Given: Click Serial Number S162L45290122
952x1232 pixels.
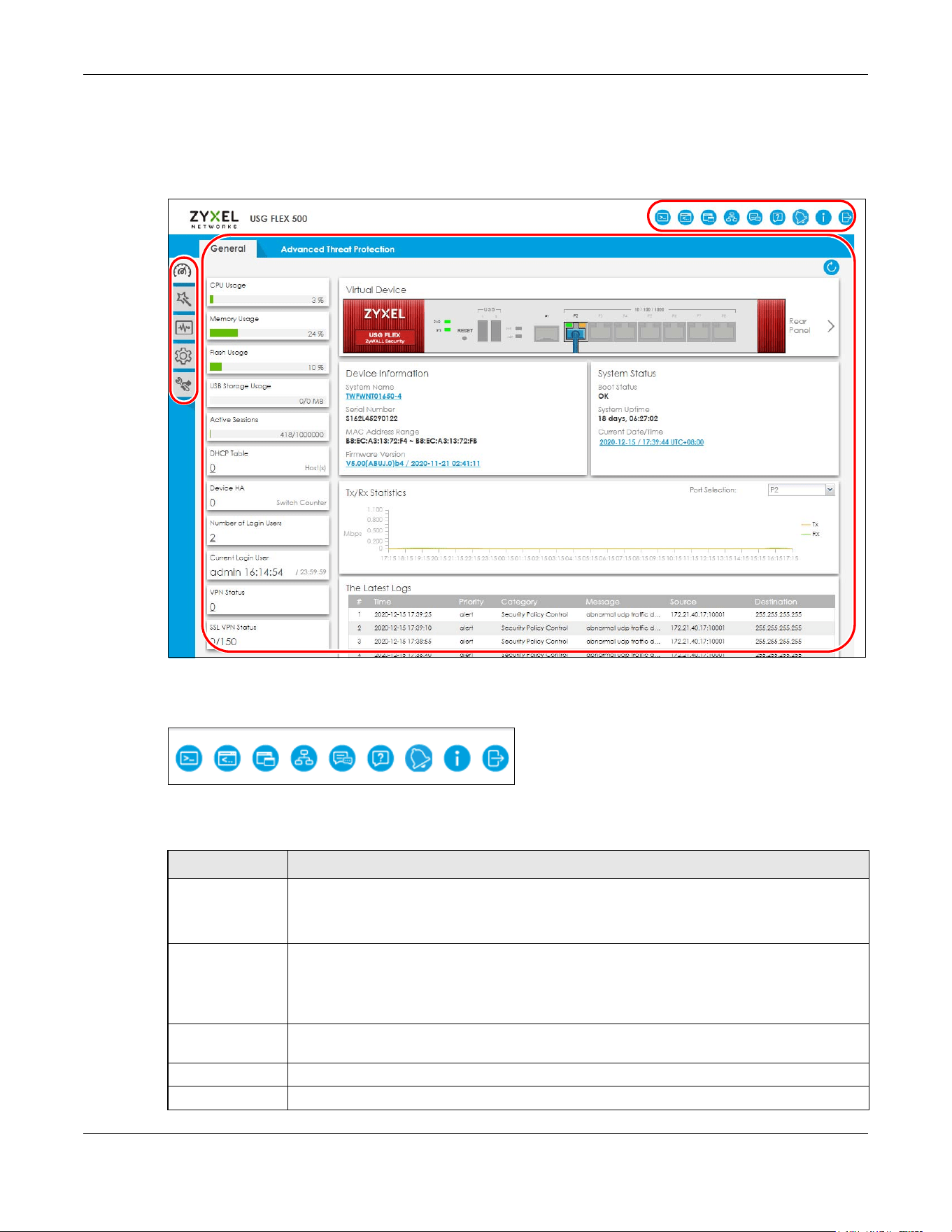Looking at the screenshot, I should [x=371, y=418].
